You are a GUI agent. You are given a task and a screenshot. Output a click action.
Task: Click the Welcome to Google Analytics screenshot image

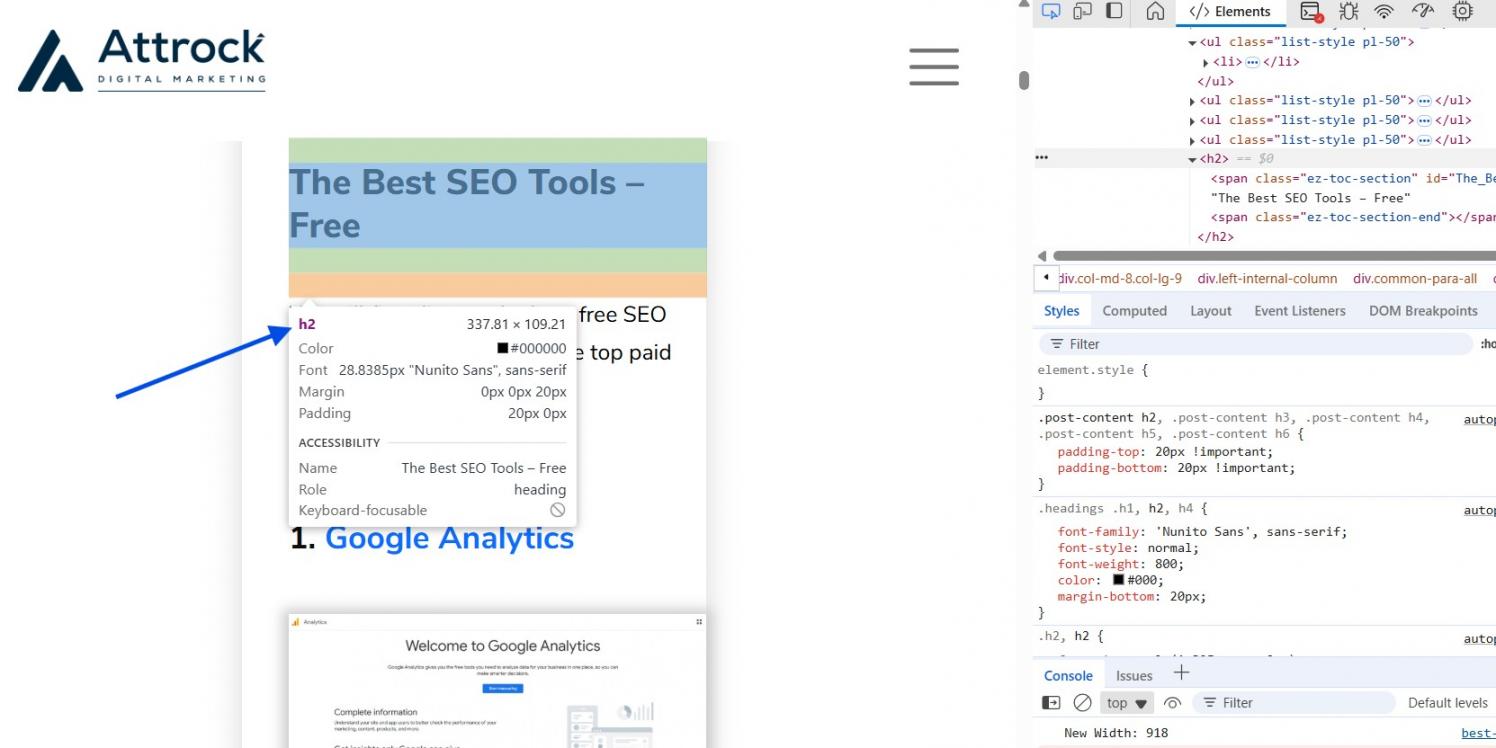[x=497, y=680]
